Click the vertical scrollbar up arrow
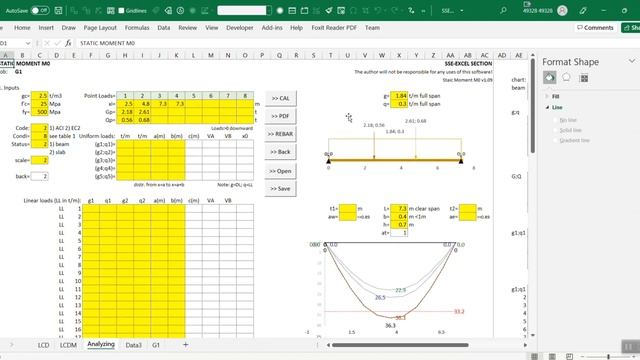640x360 pixels. tap(533, 55)
